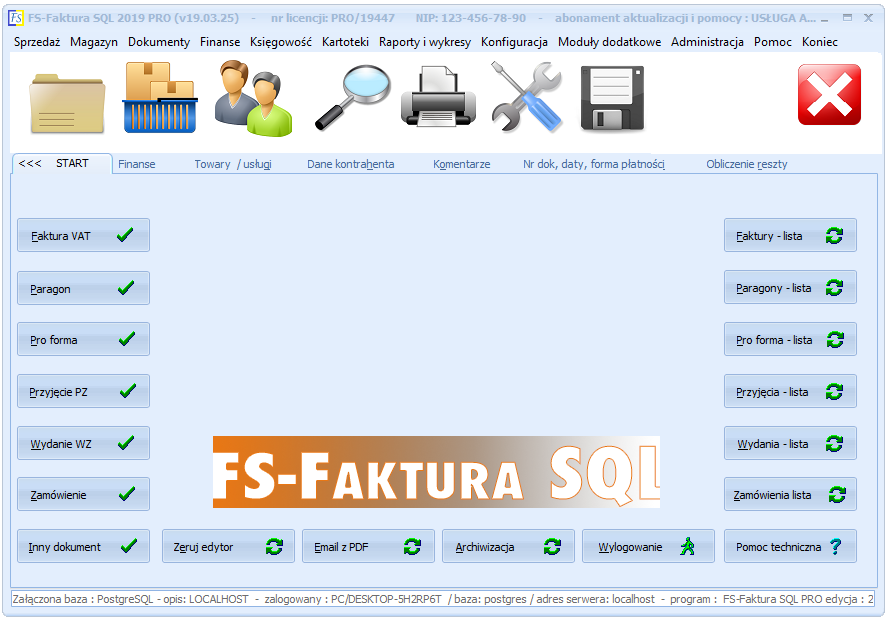Click the Zeruj edytor button
The width and height of the screenshot is (891, 621).
point(228,547)
